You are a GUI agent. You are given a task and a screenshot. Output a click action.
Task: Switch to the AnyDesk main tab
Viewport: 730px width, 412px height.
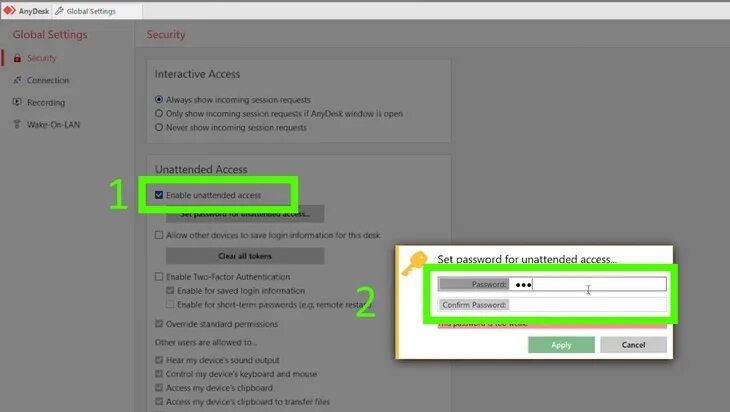click(x=26, y=11)
